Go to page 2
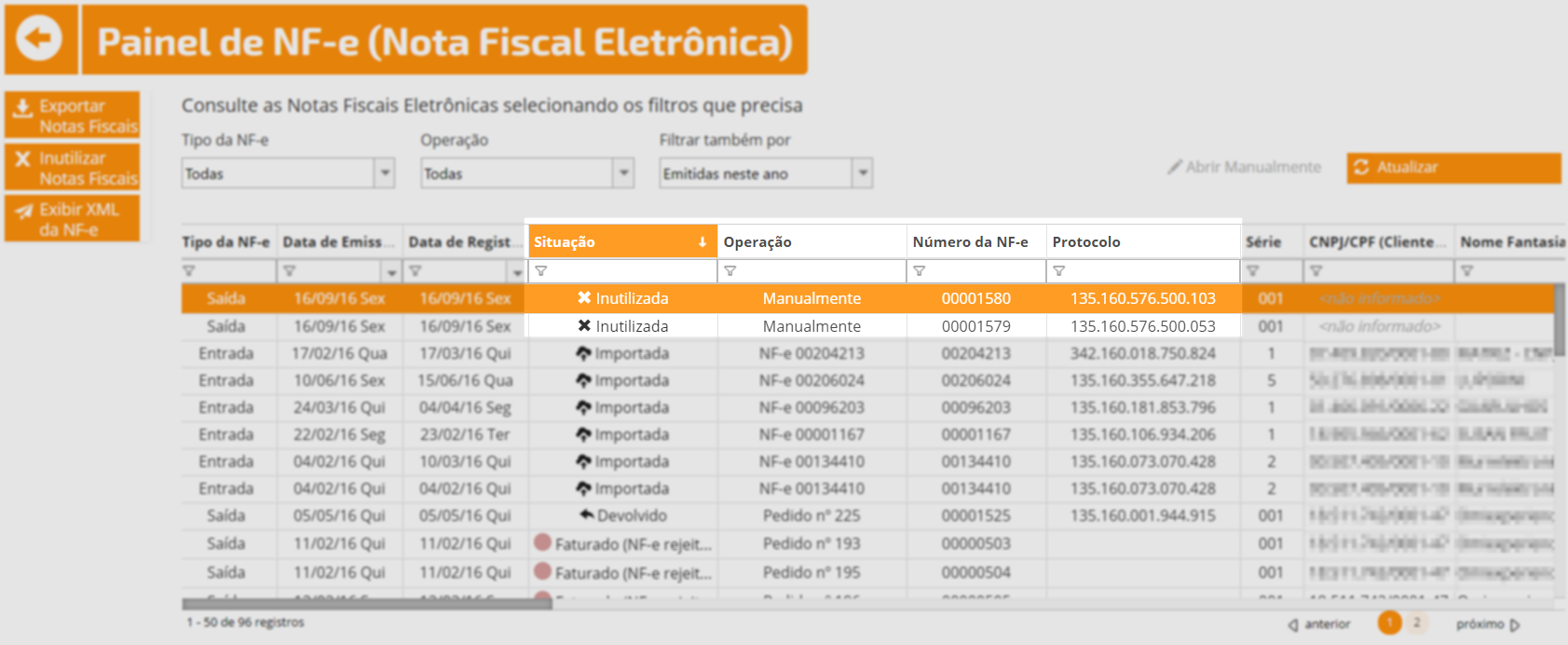Viewport: 1568px width, 645px height. pyautogui.click(x=1416, y=623)
